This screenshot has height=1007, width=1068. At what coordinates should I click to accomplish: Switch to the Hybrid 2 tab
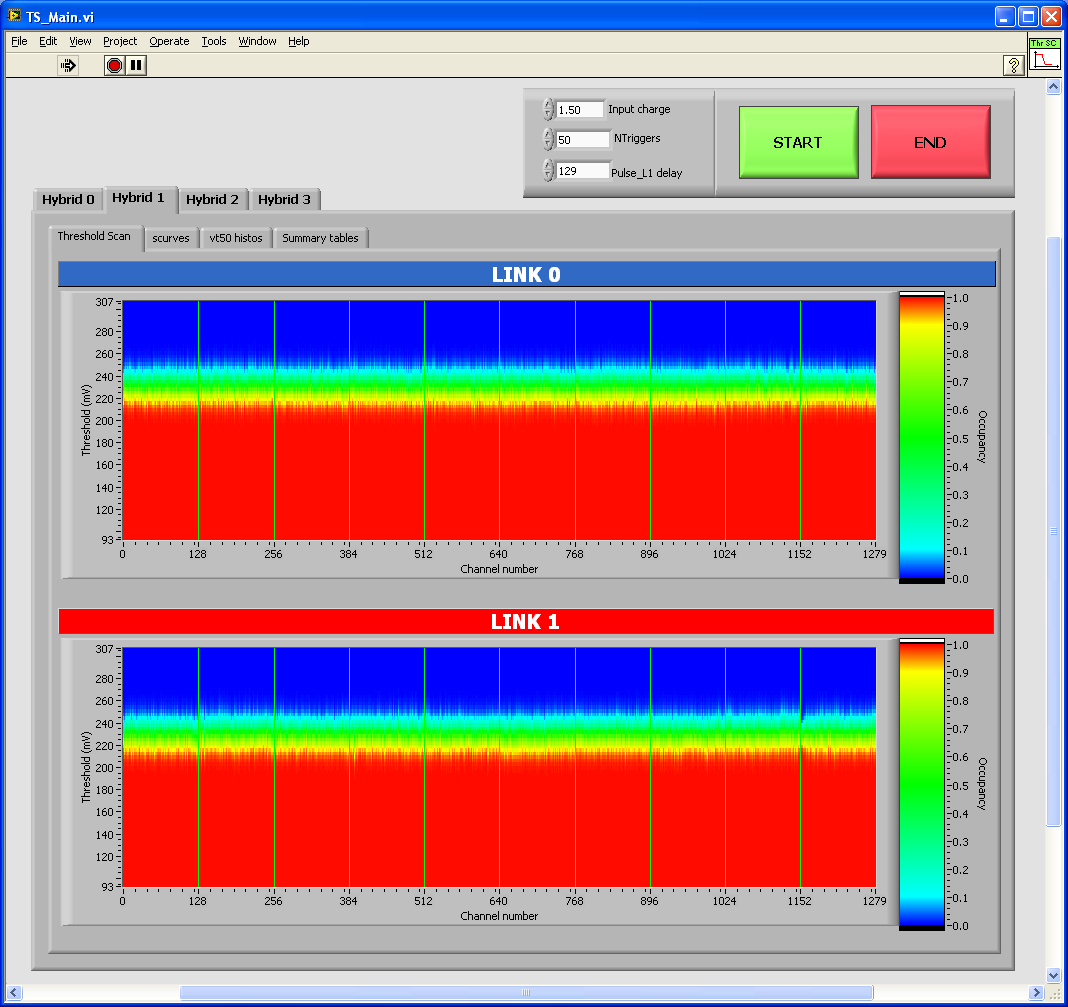212,199
